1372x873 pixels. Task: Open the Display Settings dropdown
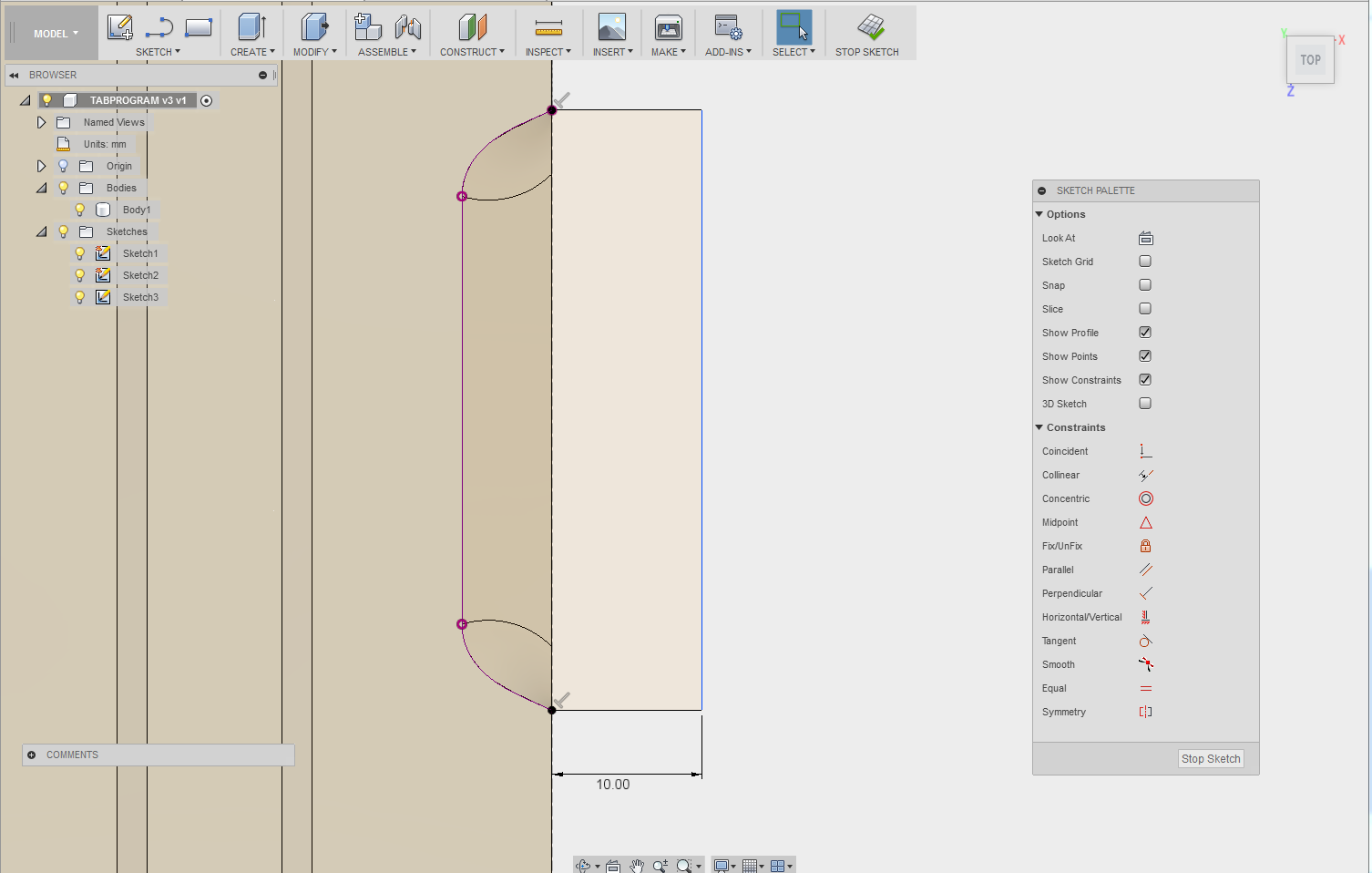click(726, 866)
